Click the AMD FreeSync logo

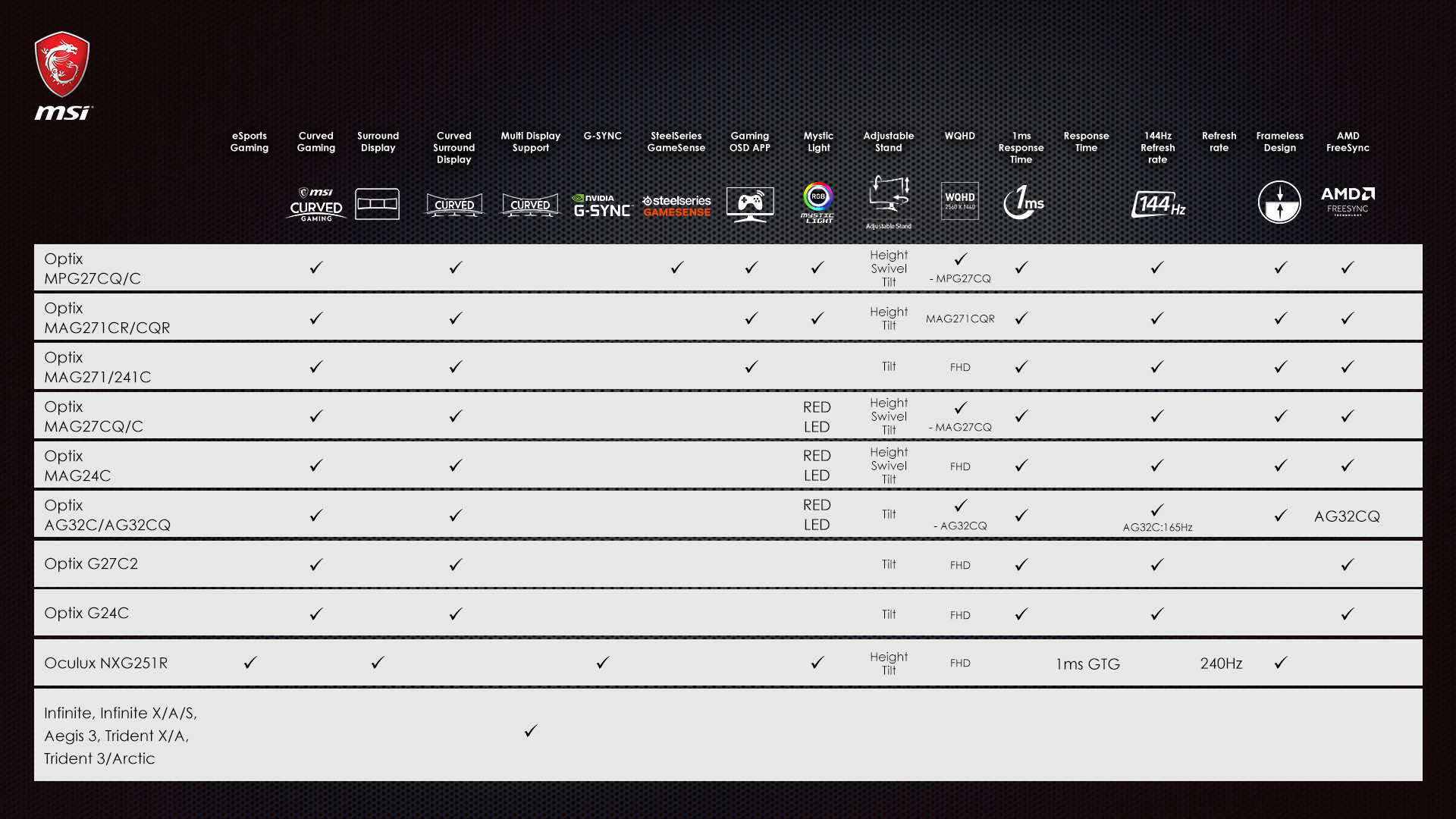(x=1348, y=201)
